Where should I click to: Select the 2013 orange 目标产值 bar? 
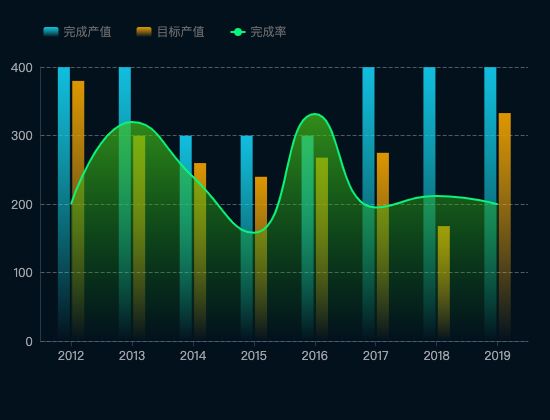tap(139, 238)
